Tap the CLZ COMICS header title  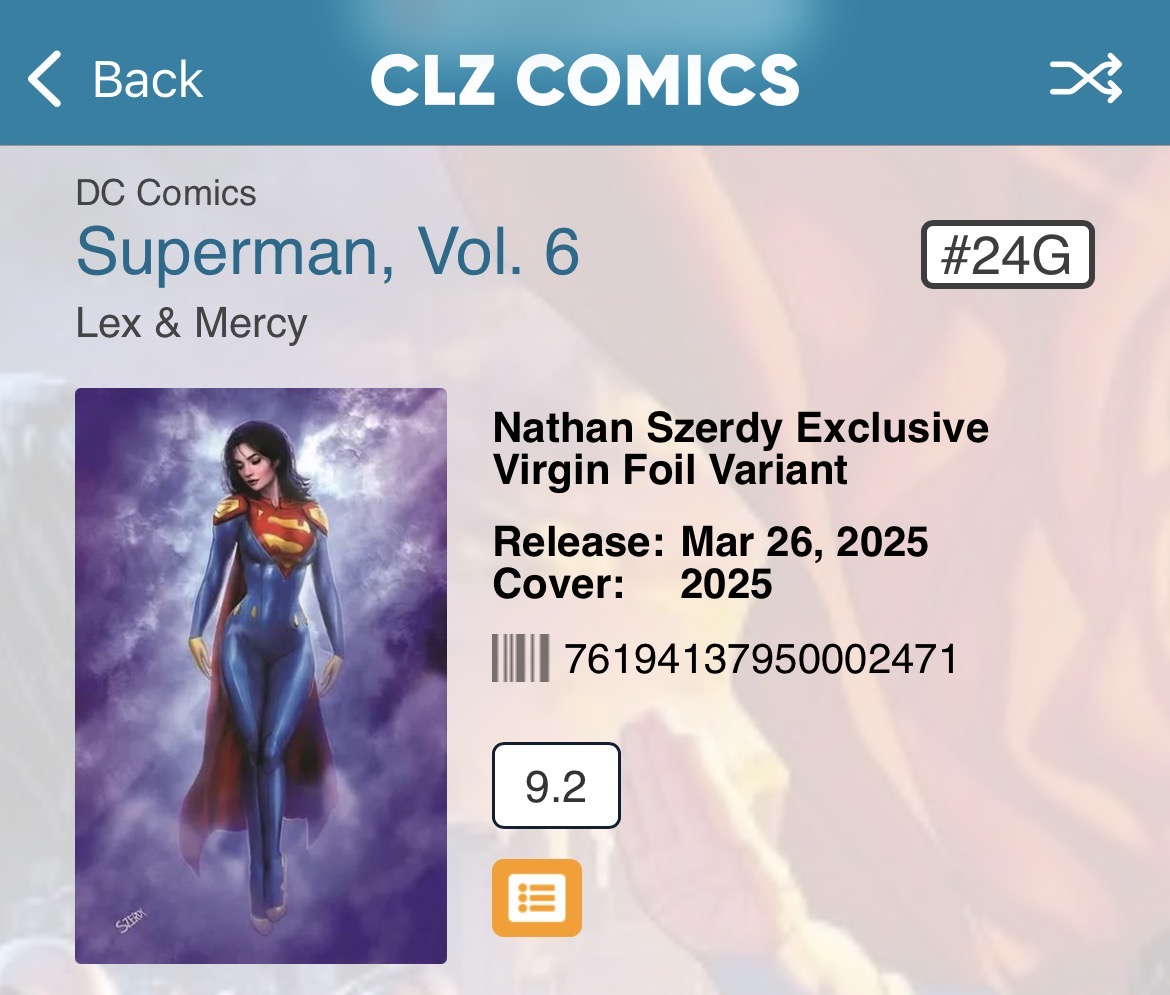(584, 79)
